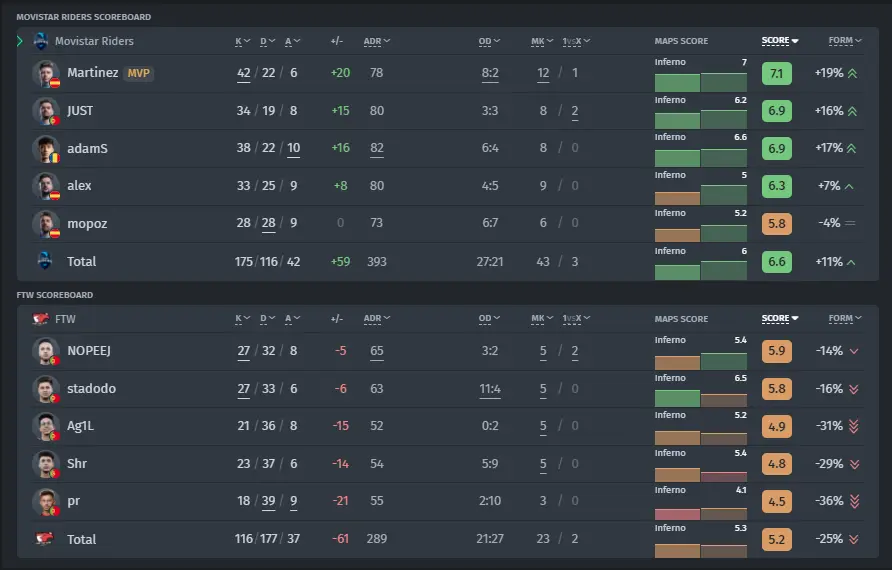Open JUST player profile link
This screenshot has height=570, width=892.
click(80, 111)
